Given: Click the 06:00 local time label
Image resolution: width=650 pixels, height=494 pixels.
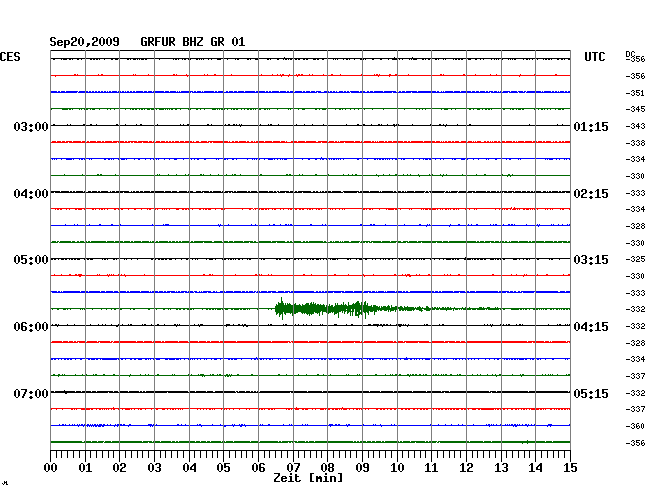Looking at the screenshot, I should pos(31,327).
